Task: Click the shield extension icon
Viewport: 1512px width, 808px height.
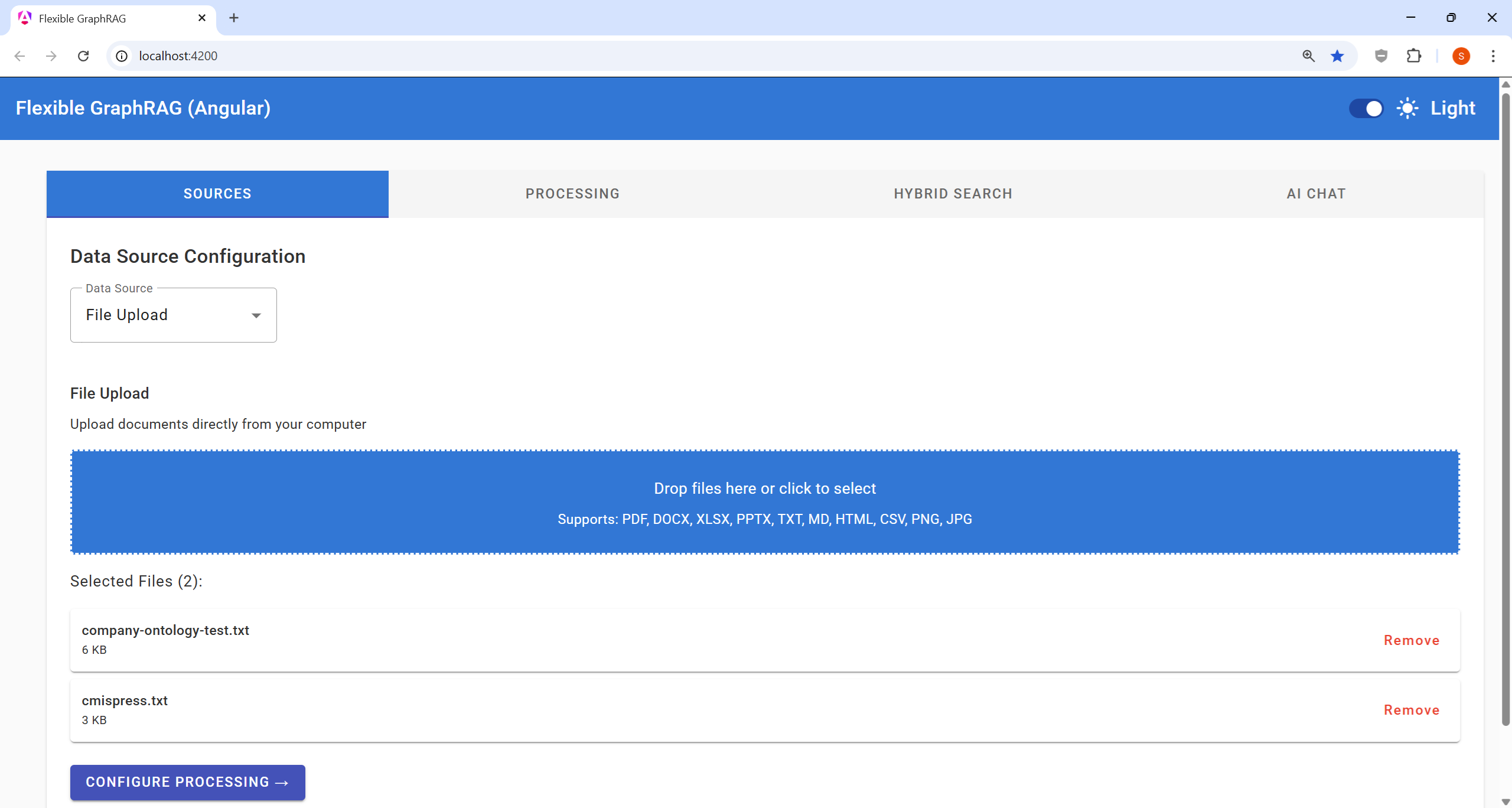Action: pyautogui.click(x=1381, y=56)
